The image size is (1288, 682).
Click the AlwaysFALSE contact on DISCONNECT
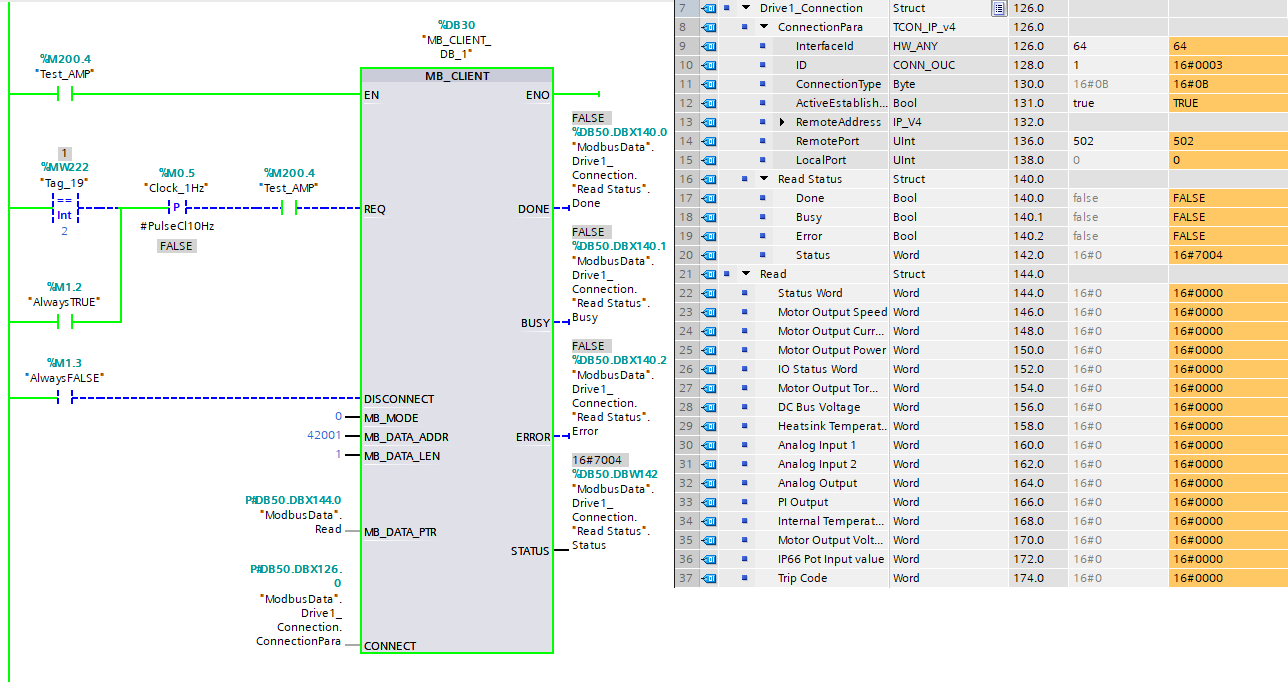coord(65,398)
